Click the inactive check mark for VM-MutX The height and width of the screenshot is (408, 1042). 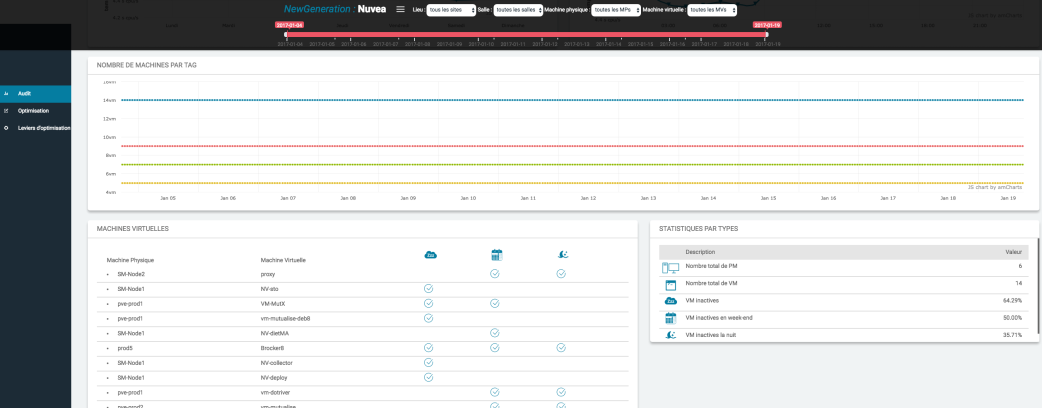(x=429, y=303)
